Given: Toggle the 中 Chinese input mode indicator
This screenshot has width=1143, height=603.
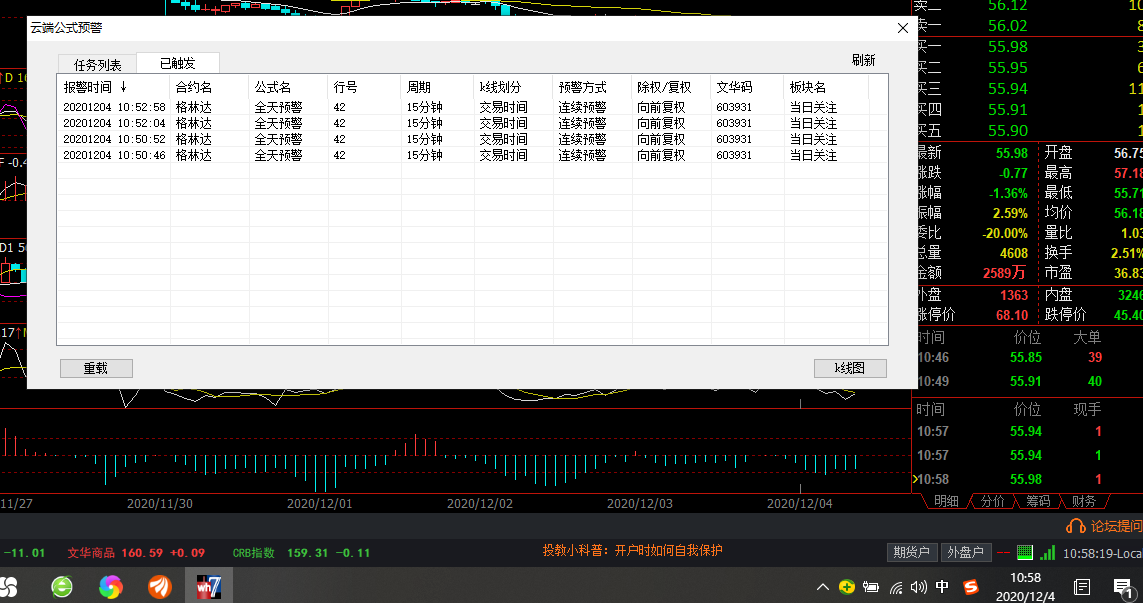Looking at the screenshot, I should coord(943,586).
